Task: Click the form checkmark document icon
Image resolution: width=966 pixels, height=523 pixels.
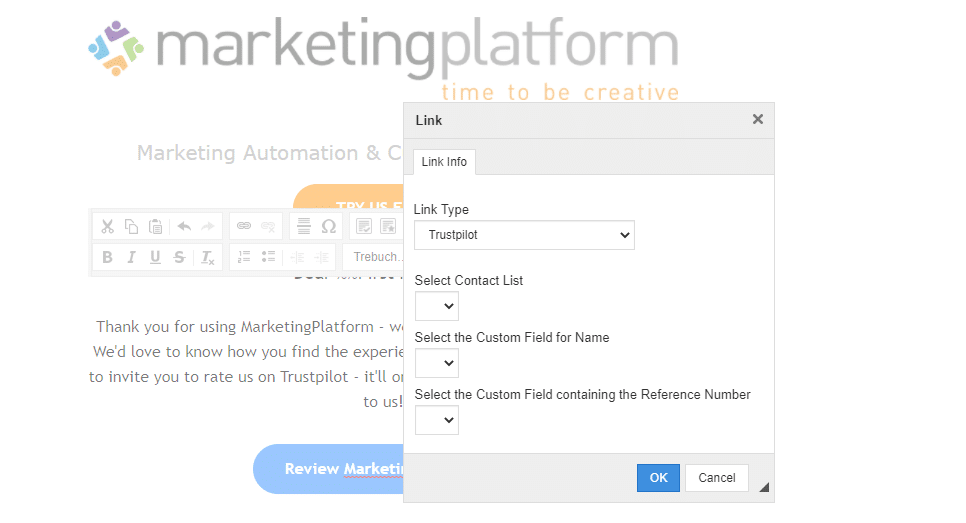Action: (x=364, y=227)
